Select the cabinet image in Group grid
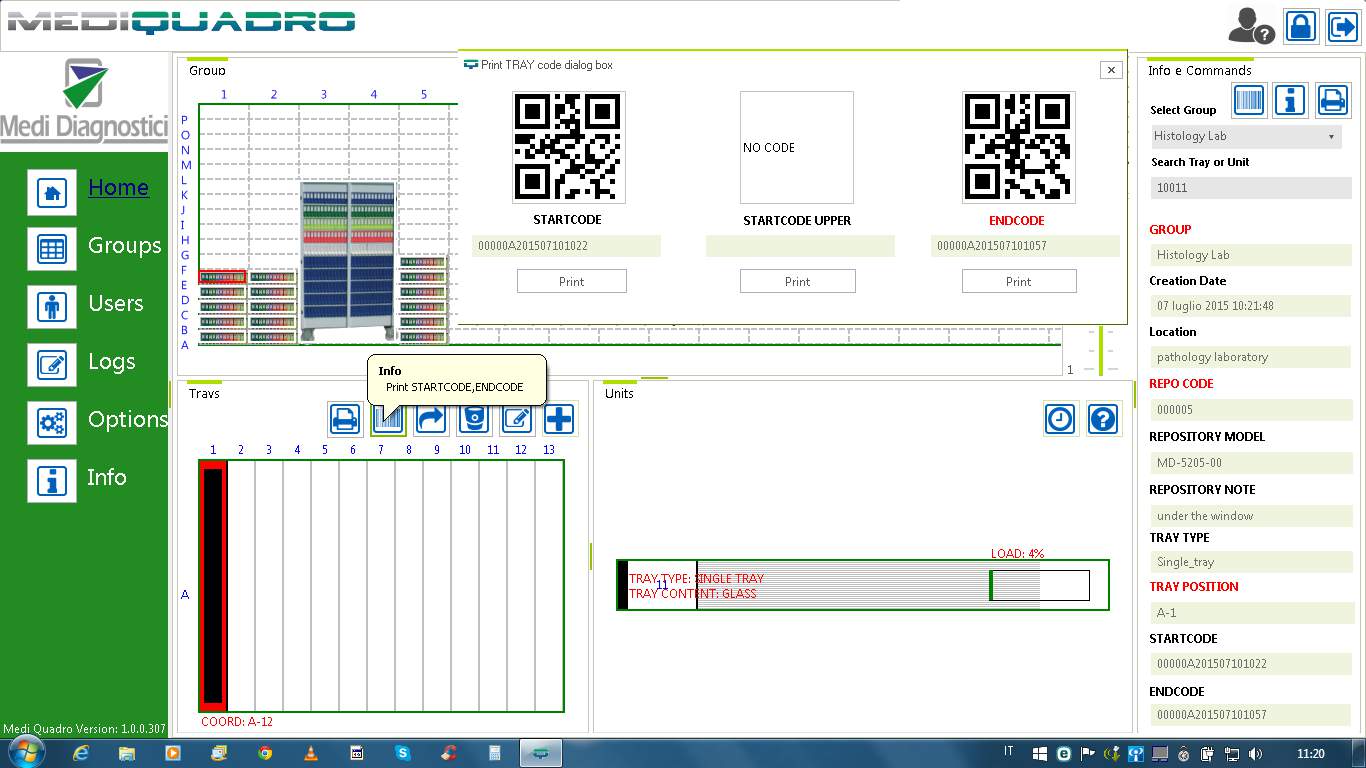This screenshot has height=768, width=1366. tap(348, 261)
